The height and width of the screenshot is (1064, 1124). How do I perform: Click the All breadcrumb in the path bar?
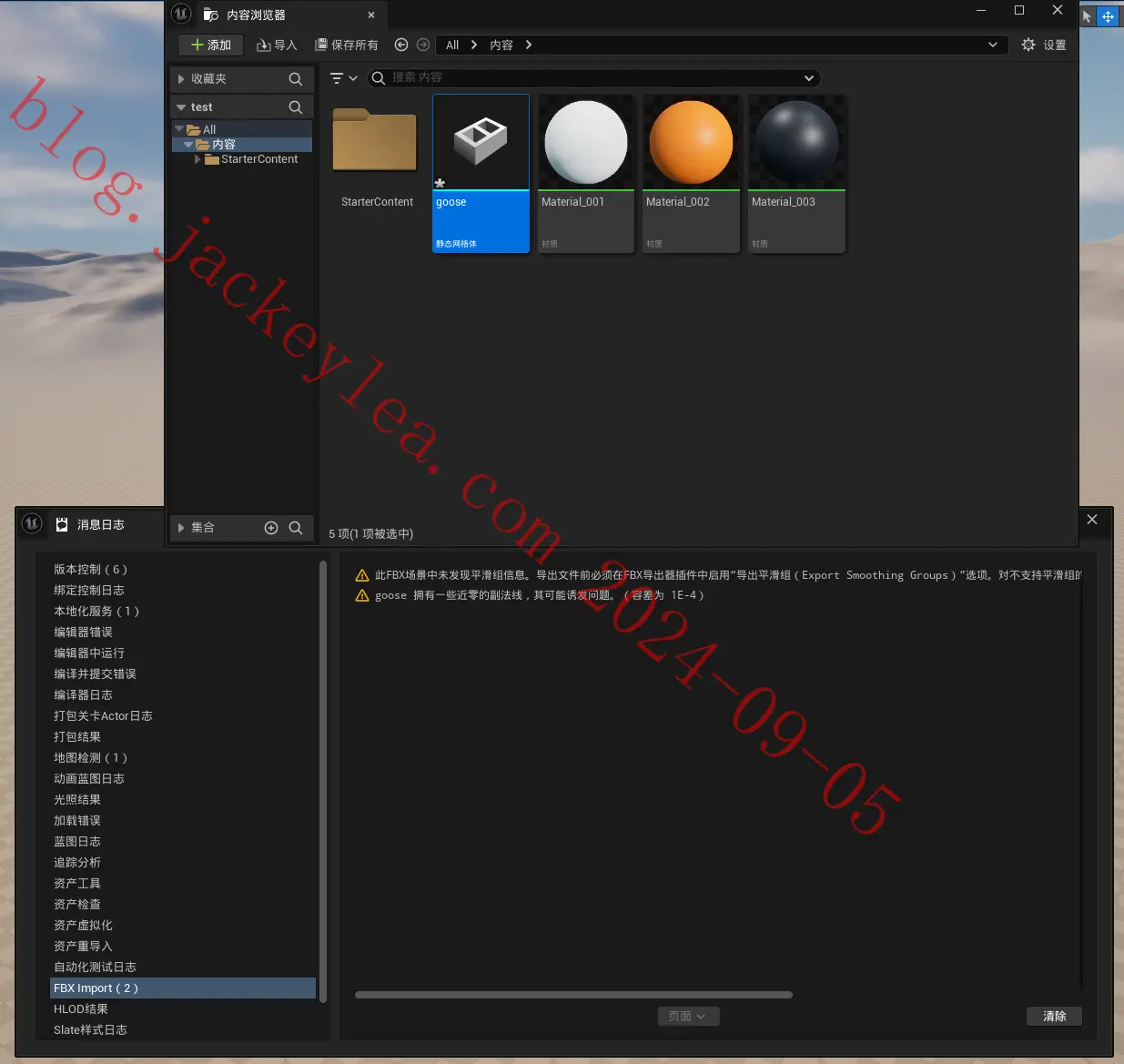[452, 45]
